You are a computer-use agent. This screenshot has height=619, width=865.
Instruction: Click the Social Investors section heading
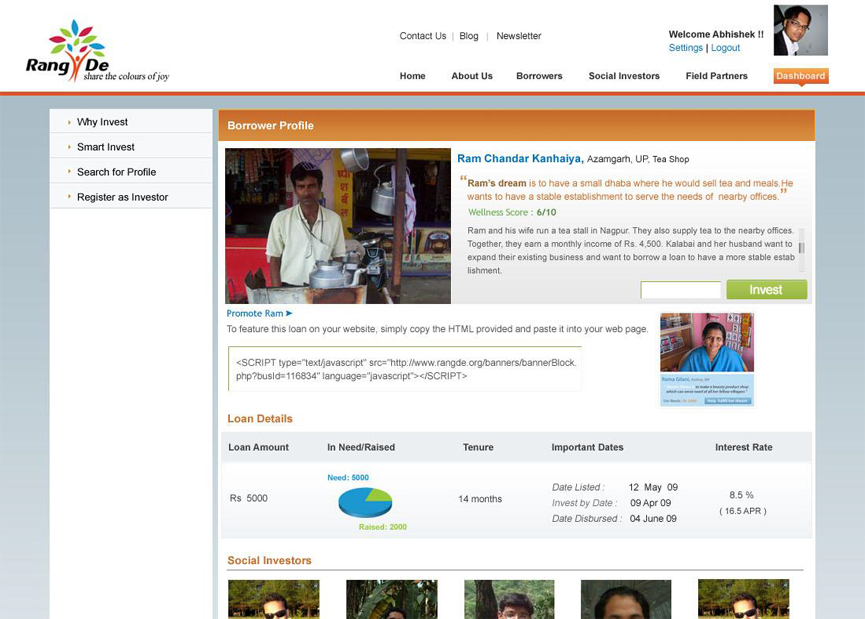pos(269,561)
